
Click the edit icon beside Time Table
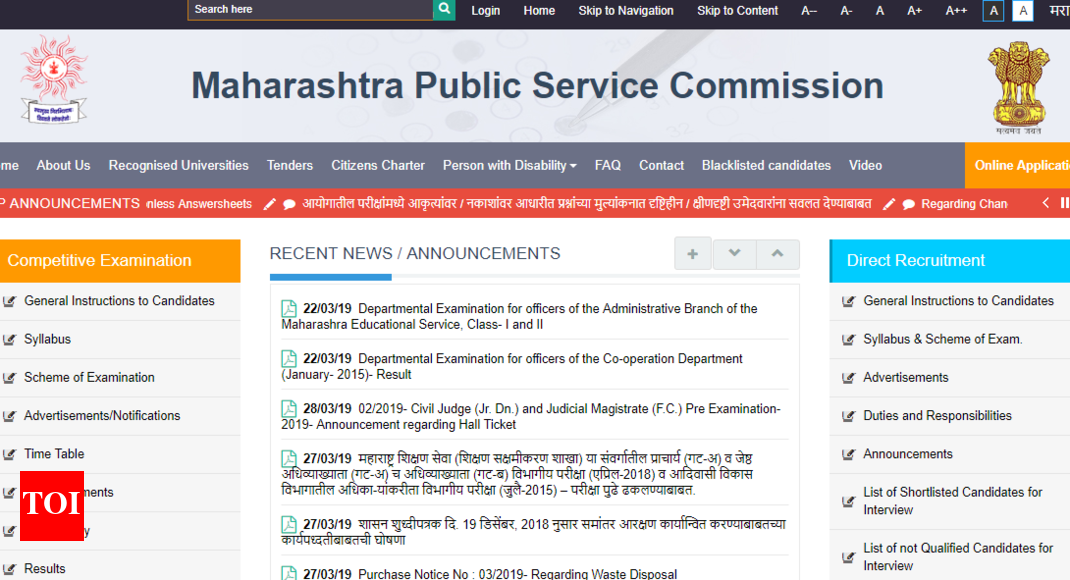10,454
